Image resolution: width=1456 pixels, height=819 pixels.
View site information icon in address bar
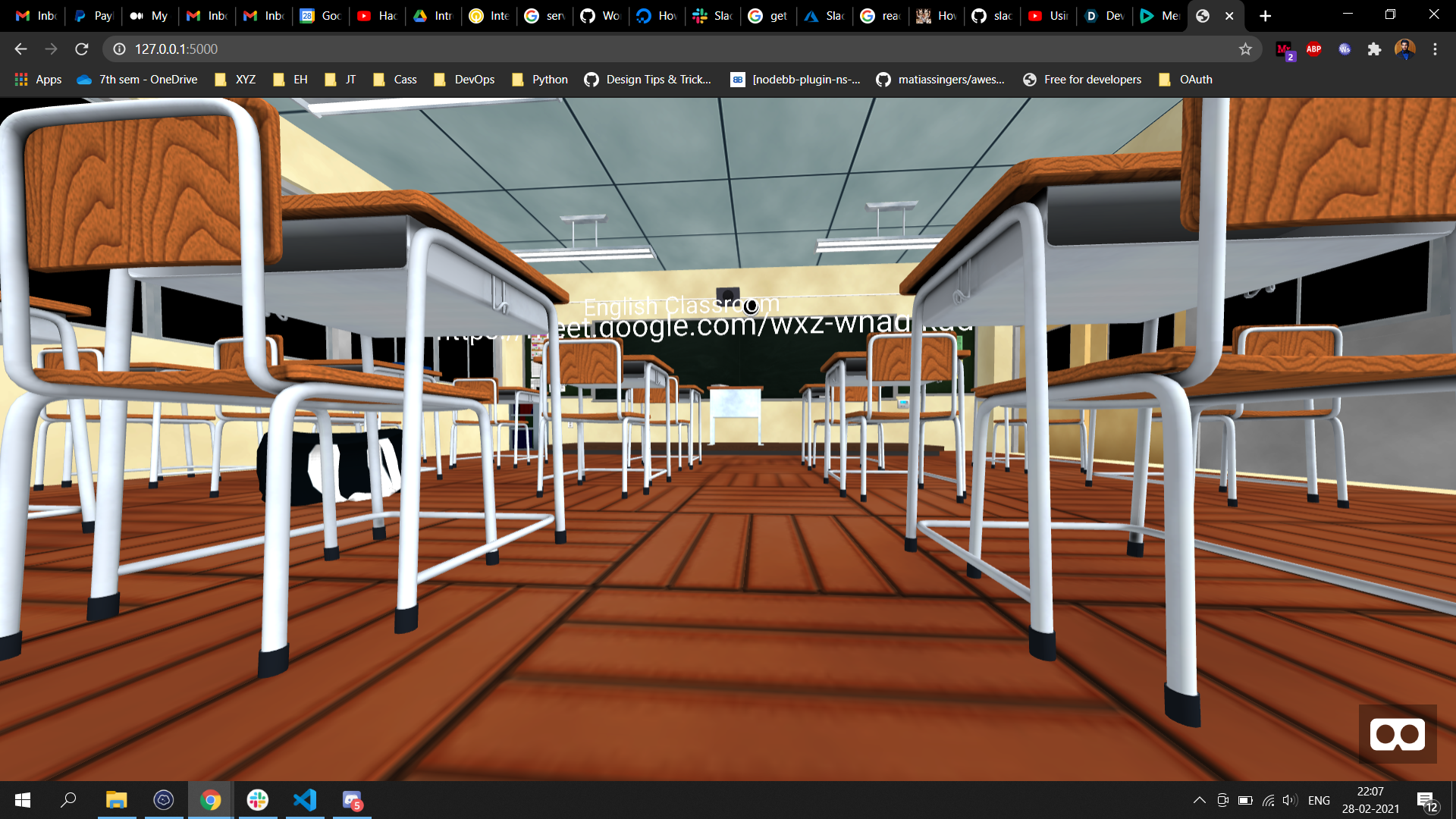point(119,49)
